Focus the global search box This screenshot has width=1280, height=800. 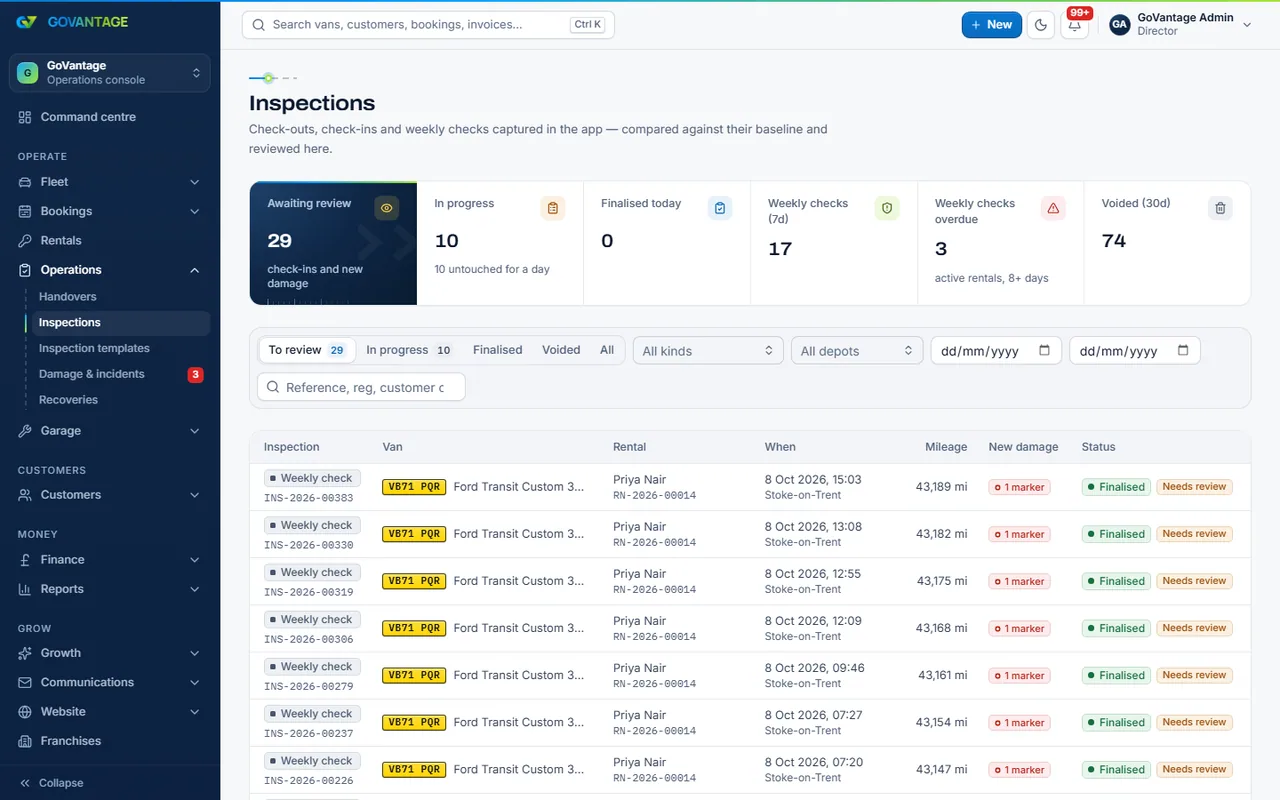428,25
